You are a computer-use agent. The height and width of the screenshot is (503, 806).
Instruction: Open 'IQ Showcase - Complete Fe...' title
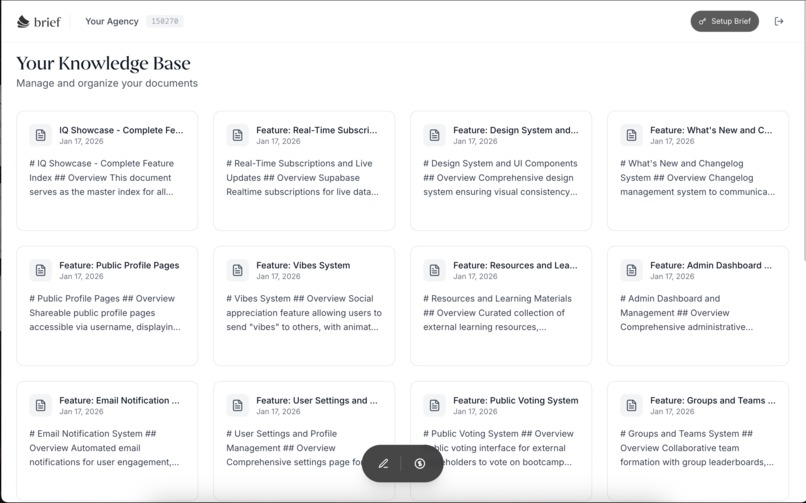click(121, 130)
